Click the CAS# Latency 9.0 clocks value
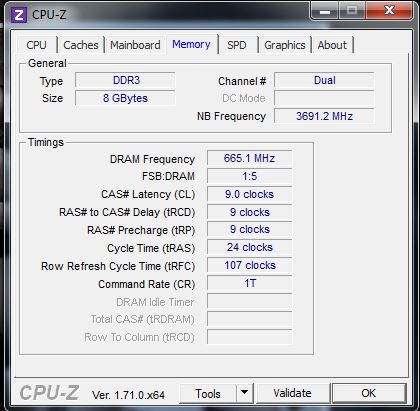Viewport: 420px width, 411px height. (x=249, y=194)
